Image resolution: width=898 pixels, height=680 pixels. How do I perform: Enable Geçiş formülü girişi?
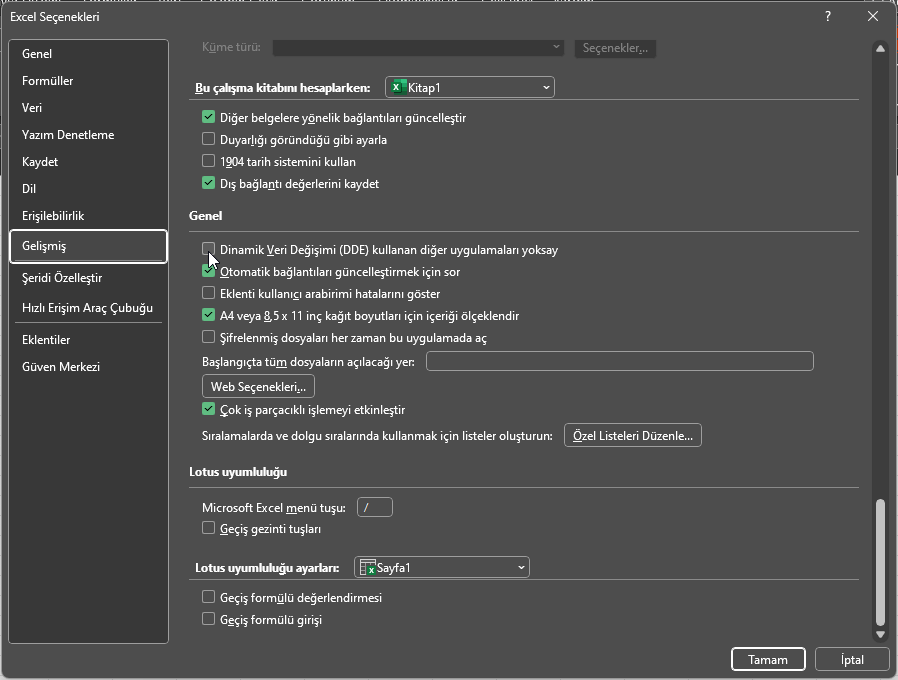click(x=209, y=619)
